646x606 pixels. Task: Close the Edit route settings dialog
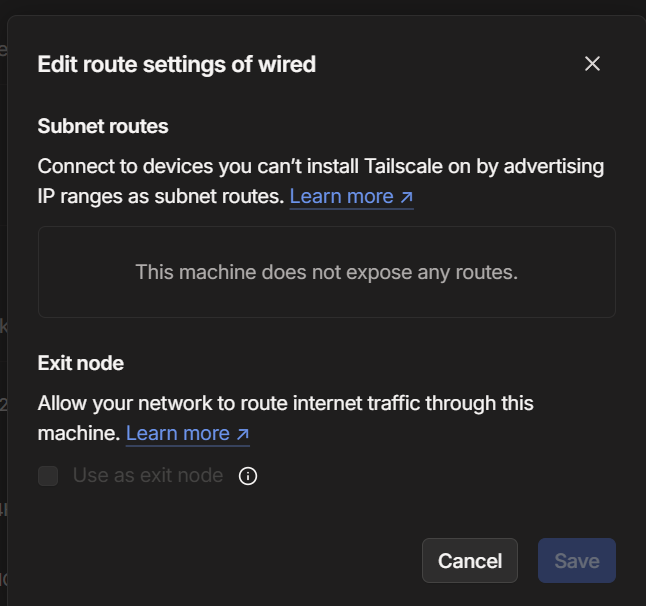(592, 64)
